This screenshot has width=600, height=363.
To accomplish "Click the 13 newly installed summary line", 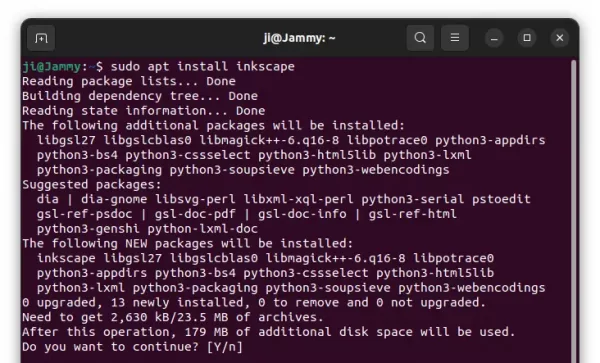I will click(254, 303).
